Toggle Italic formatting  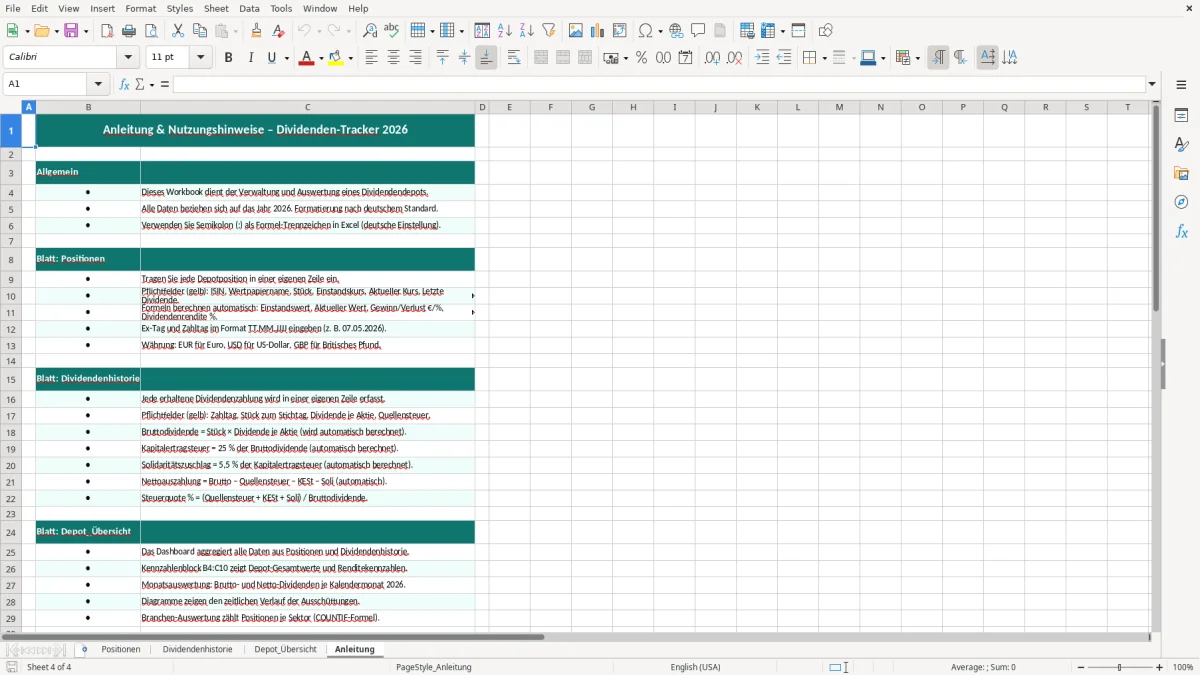250,58
